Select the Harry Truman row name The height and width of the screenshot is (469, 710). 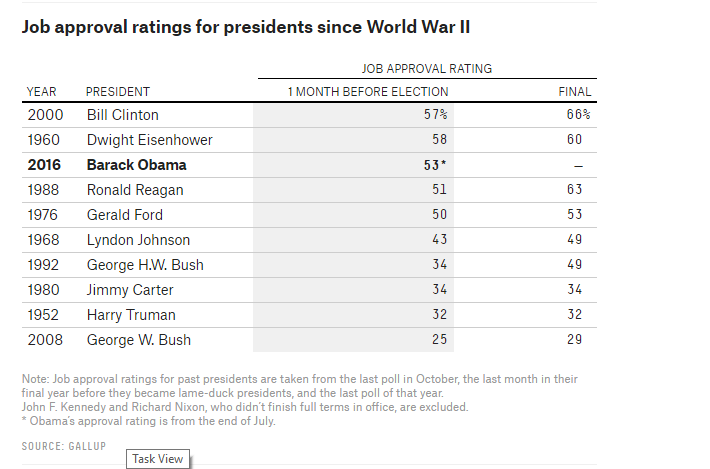pos(130,315)
